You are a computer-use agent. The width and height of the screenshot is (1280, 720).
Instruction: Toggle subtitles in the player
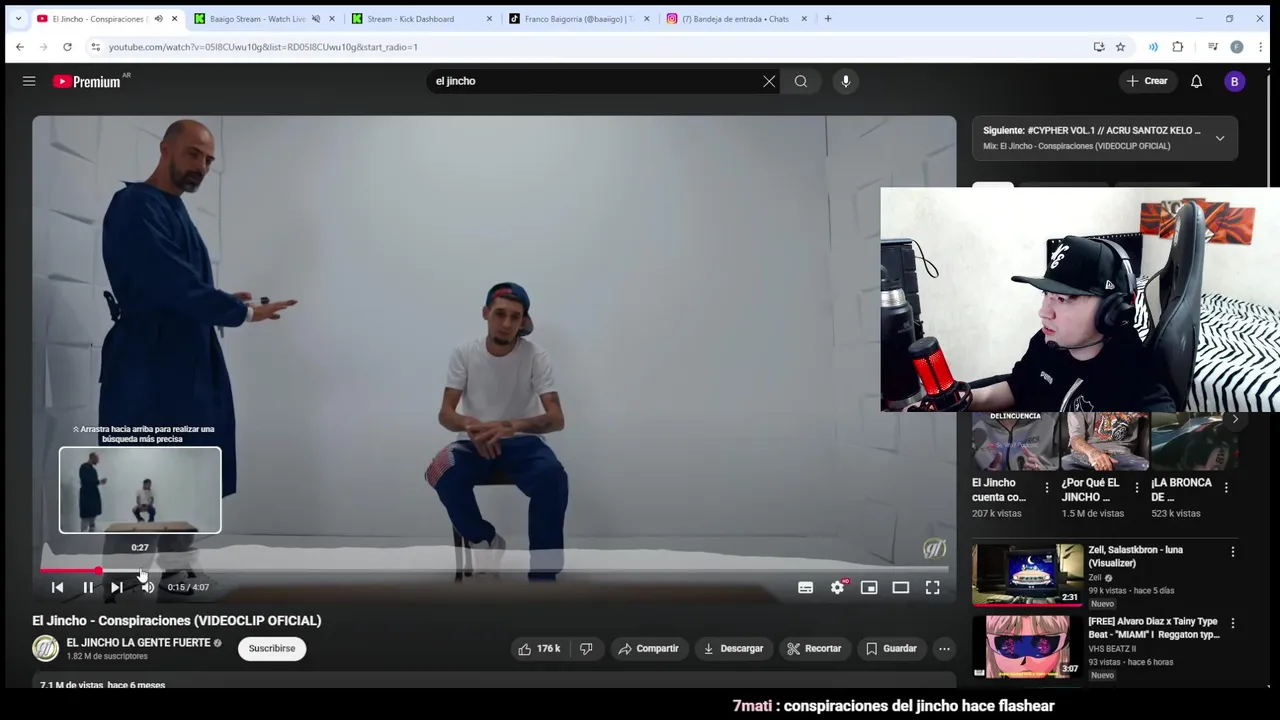coord(806,588)
